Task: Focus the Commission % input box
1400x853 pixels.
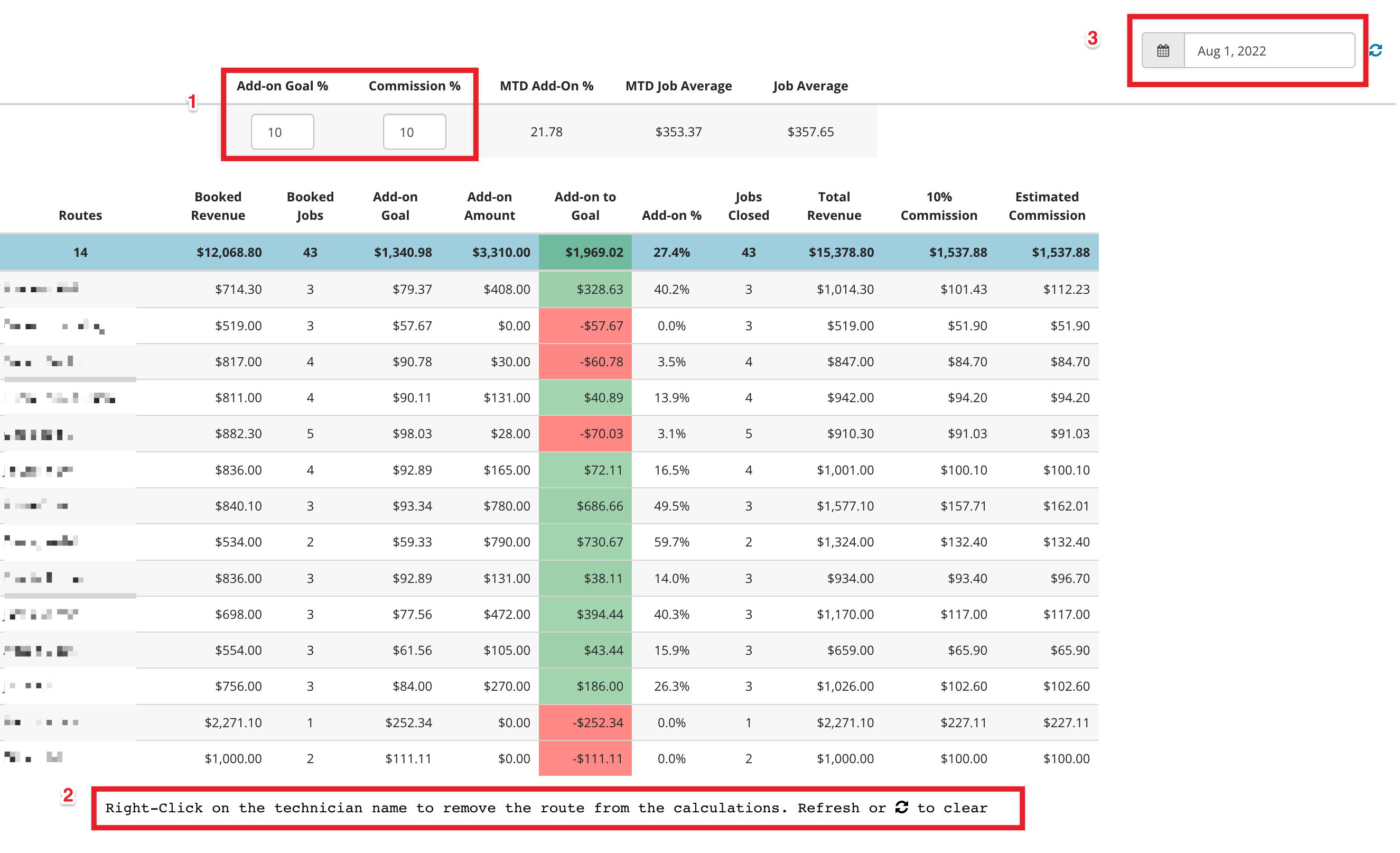Action: pos(414,132)
